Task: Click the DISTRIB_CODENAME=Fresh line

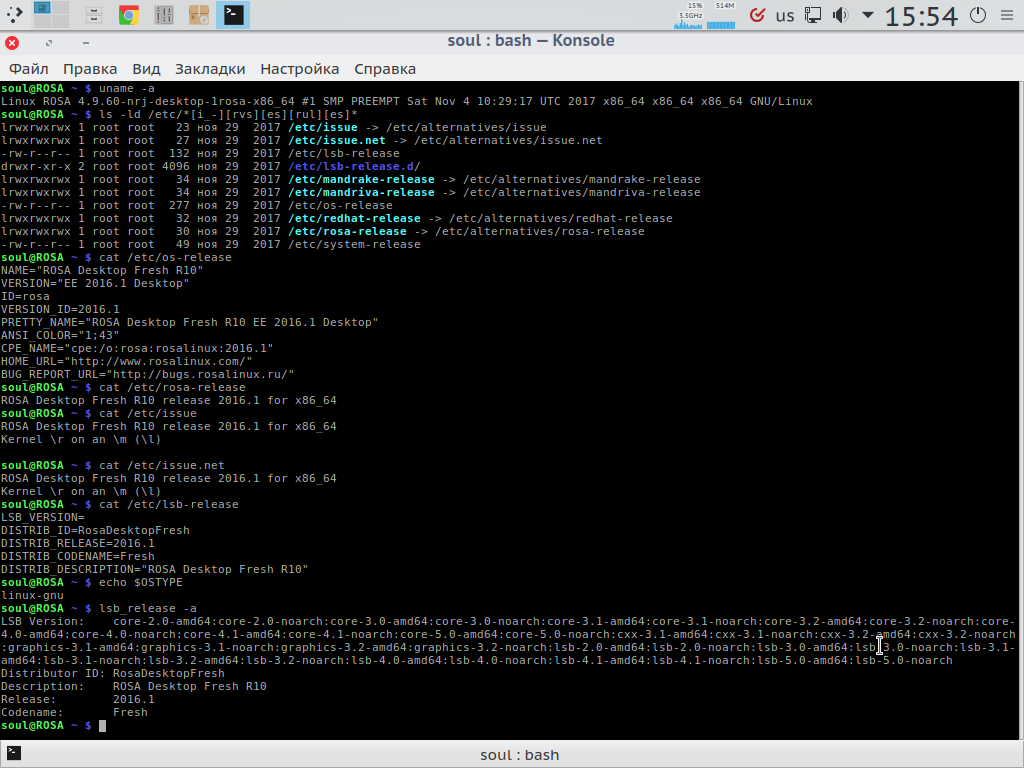Action: (78, 556)
